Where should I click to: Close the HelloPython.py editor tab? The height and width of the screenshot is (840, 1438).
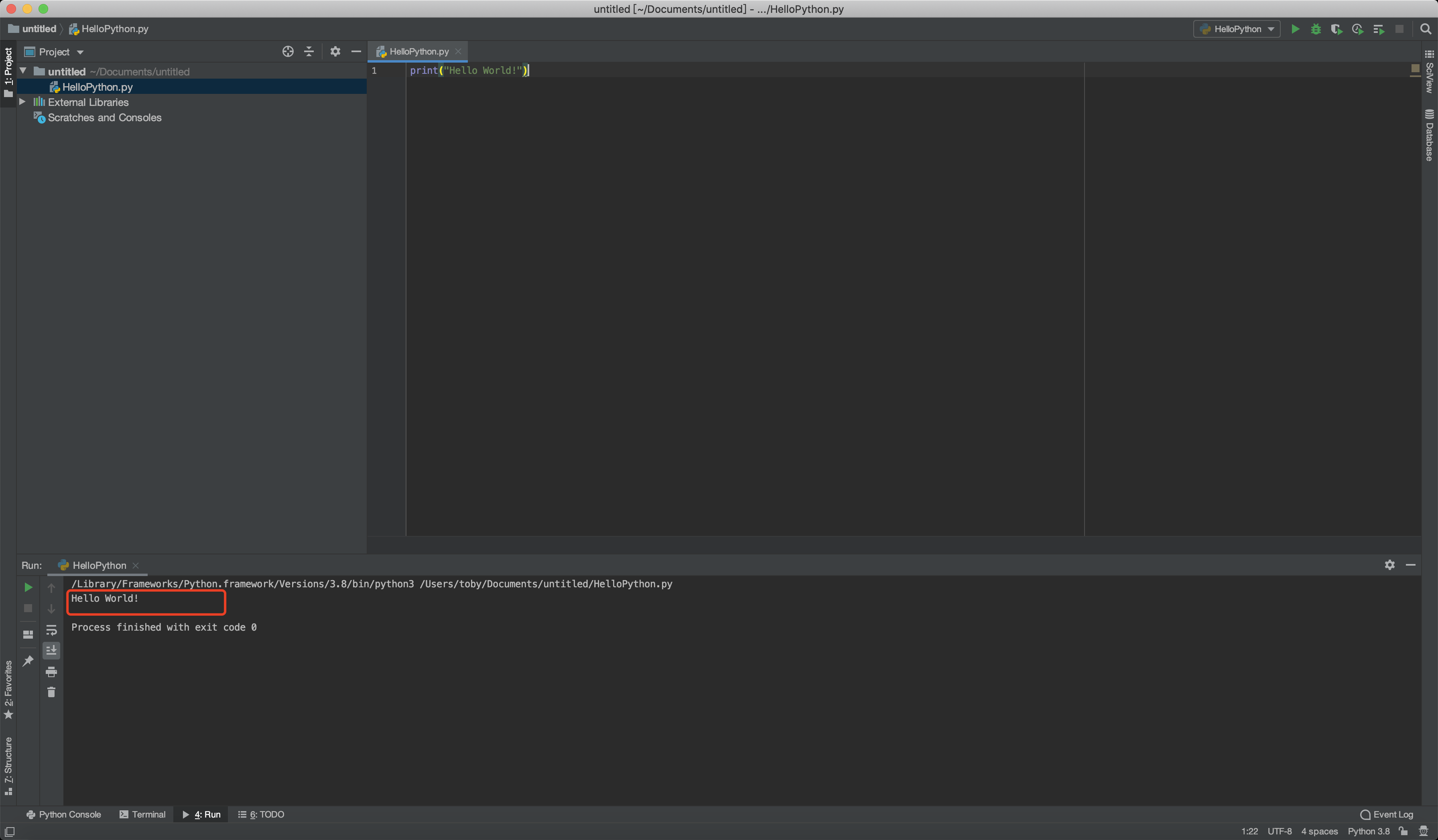pos(458,51)
